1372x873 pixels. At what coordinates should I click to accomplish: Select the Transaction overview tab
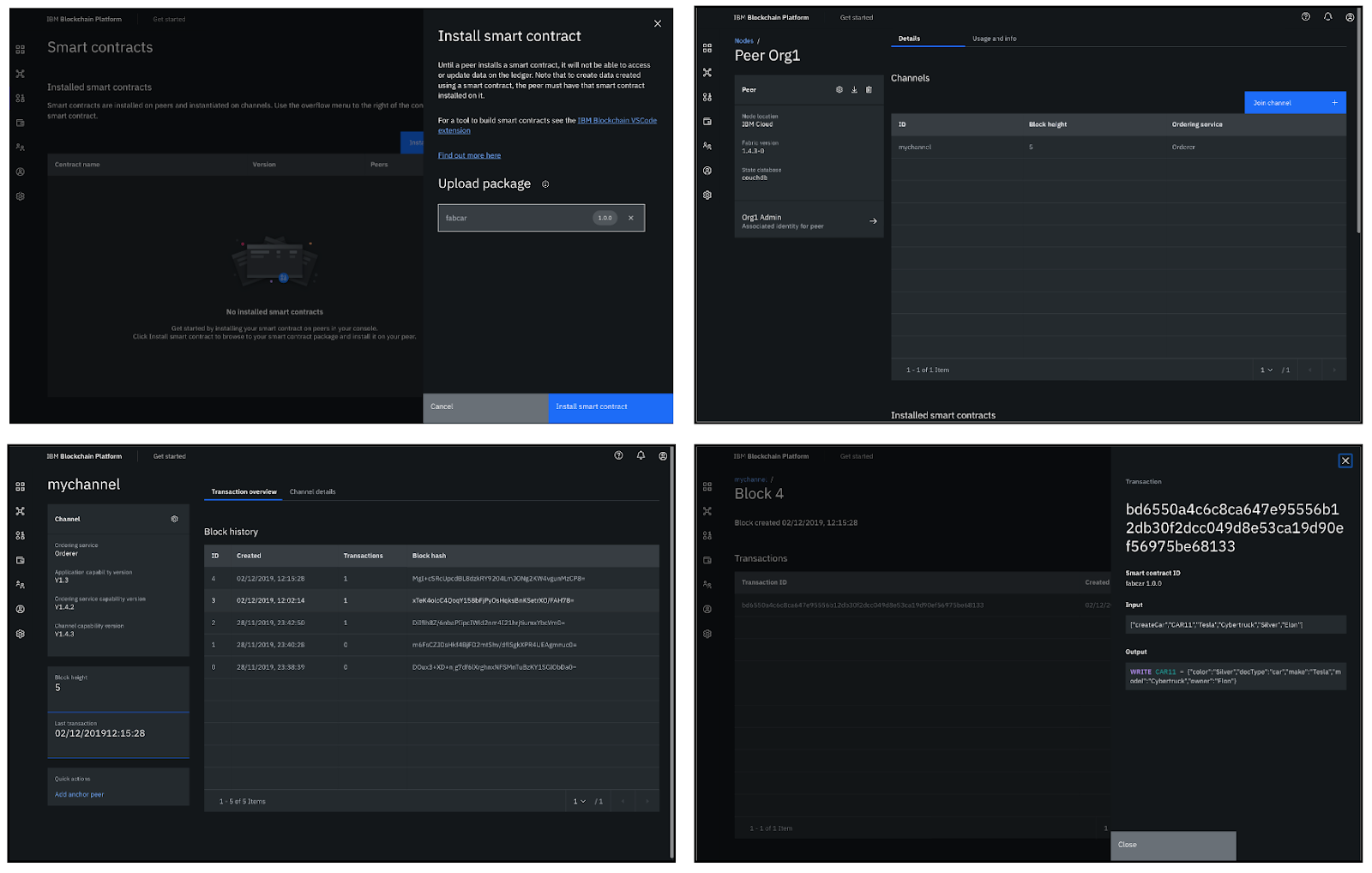click(244, 492)
